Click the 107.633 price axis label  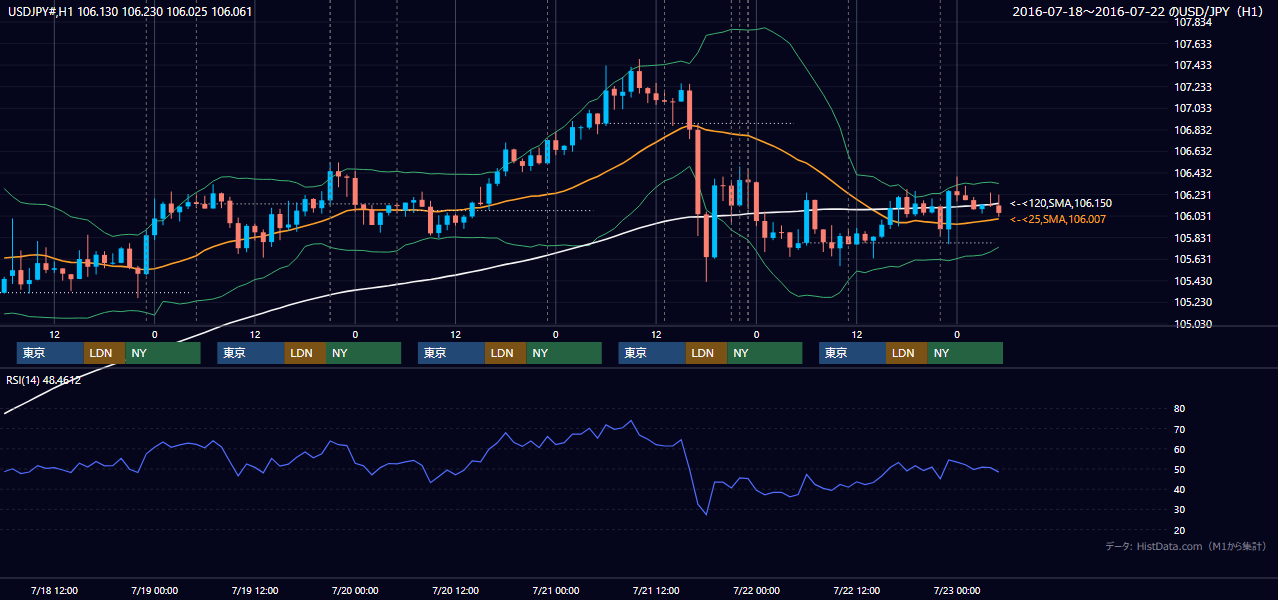pos(1195,44)
